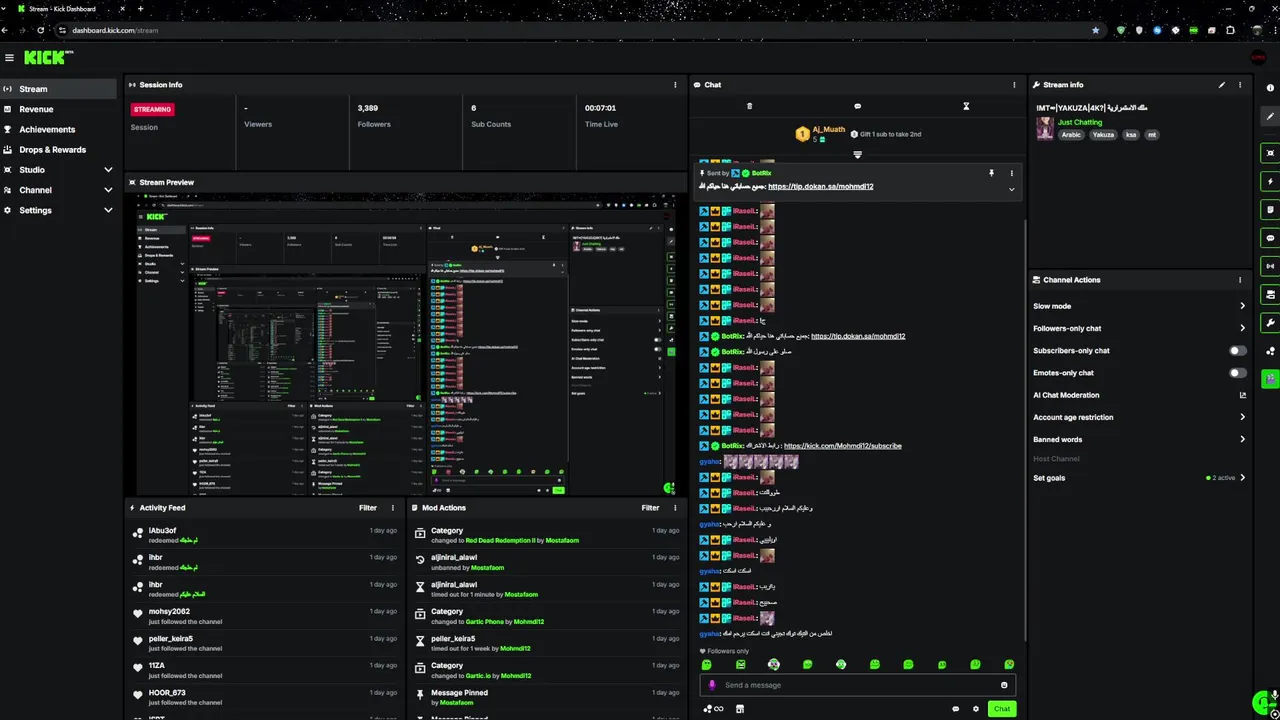This screenshot has width=1280, height=720.
Task: Open Revenue in the sidebar
Action: [x=59, y=109]
